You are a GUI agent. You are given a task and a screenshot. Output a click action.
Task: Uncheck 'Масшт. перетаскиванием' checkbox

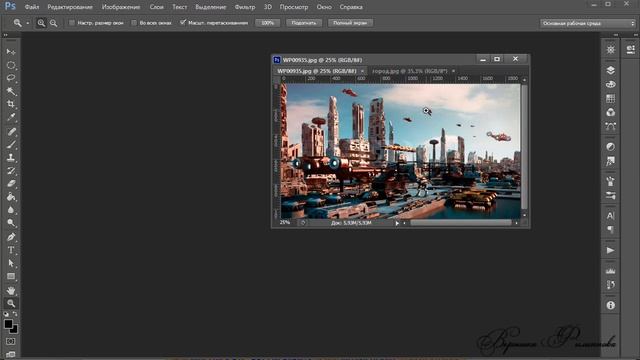[182, 22]
